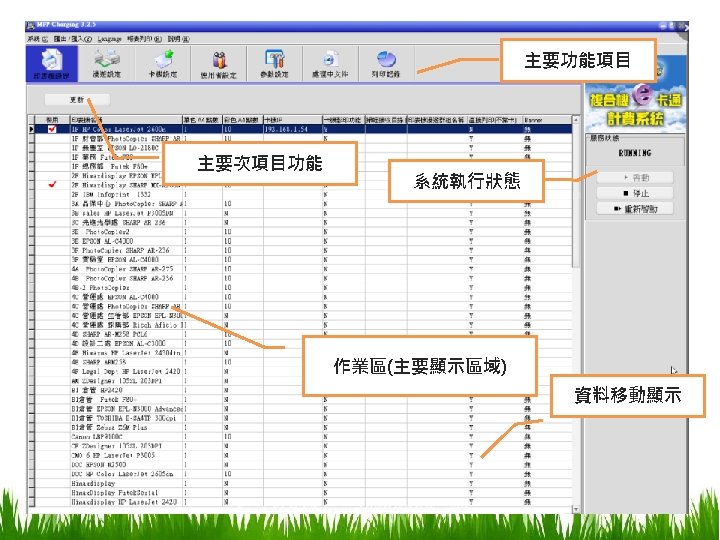Open the 系統 menu
This screenshot has height=540, width=720.
37,39
